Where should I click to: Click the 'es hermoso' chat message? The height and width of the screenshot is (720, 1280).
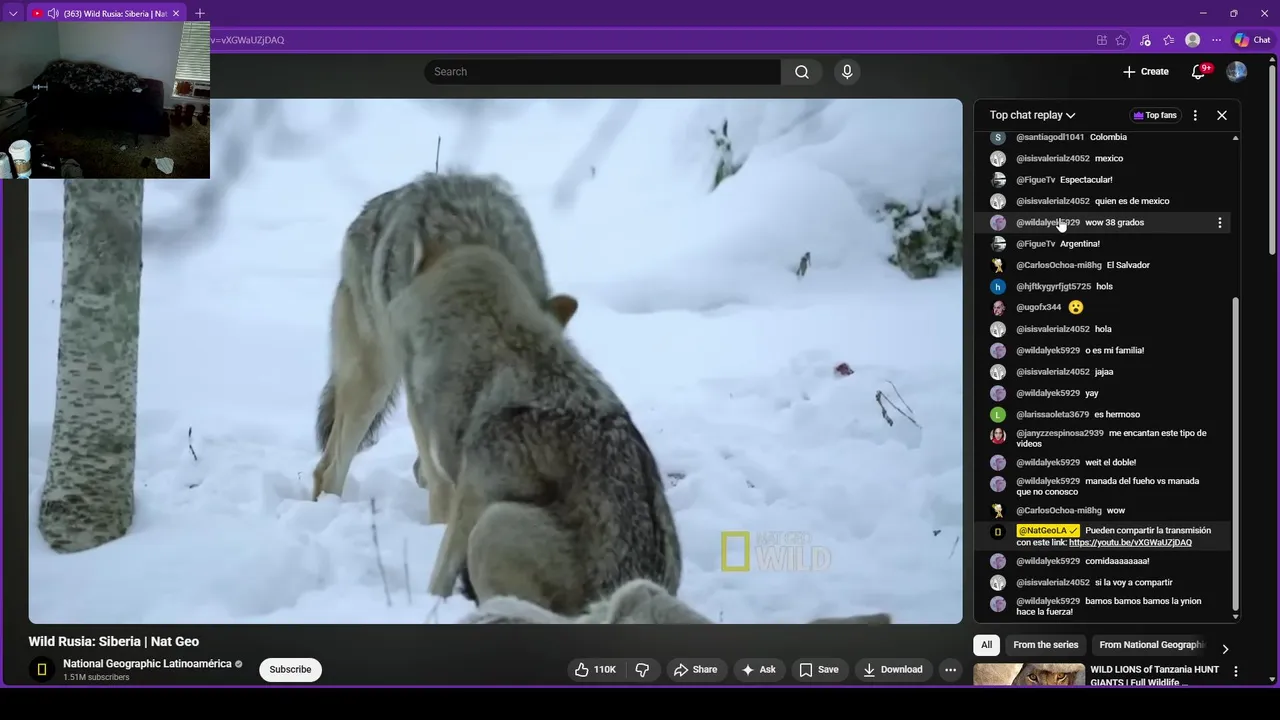point(1117,414)
